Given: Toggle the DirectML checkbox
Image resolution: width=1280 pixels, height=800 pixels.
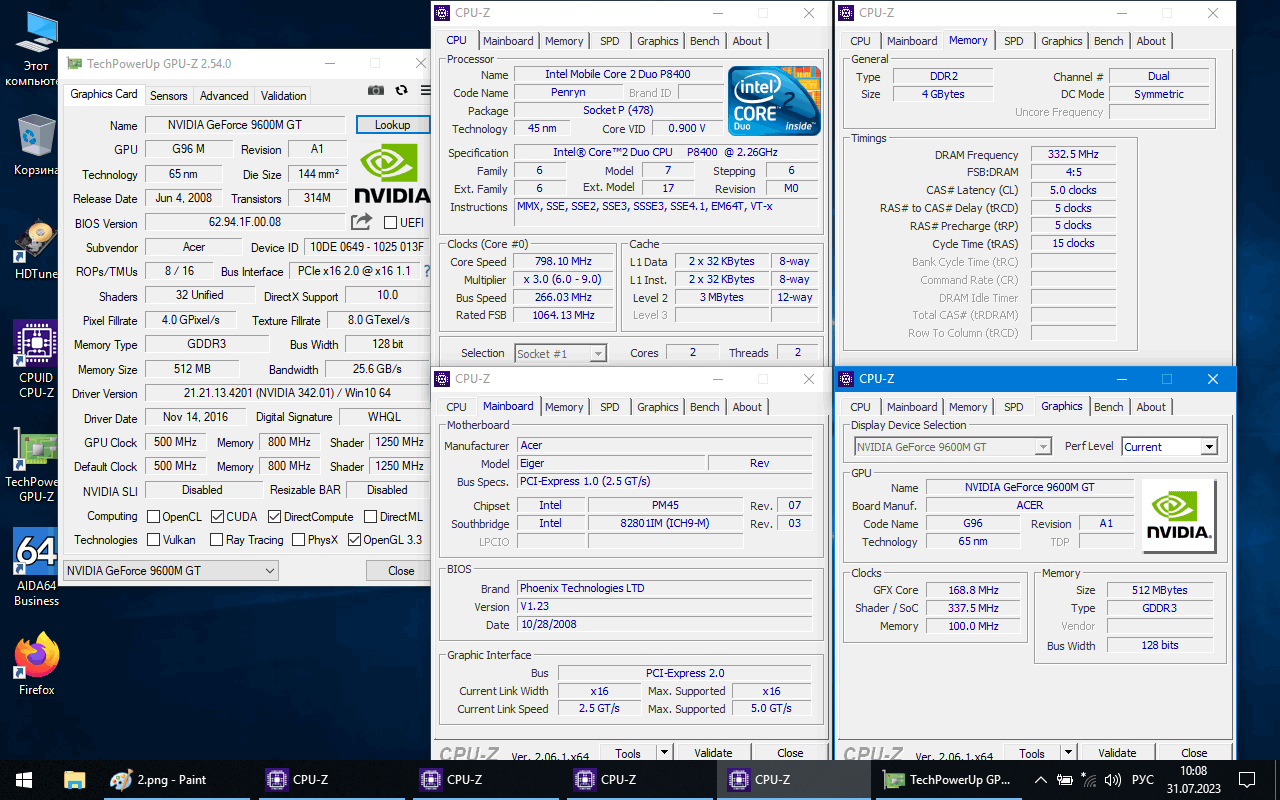Looking at the screenshot, I should tap(371, 517).
